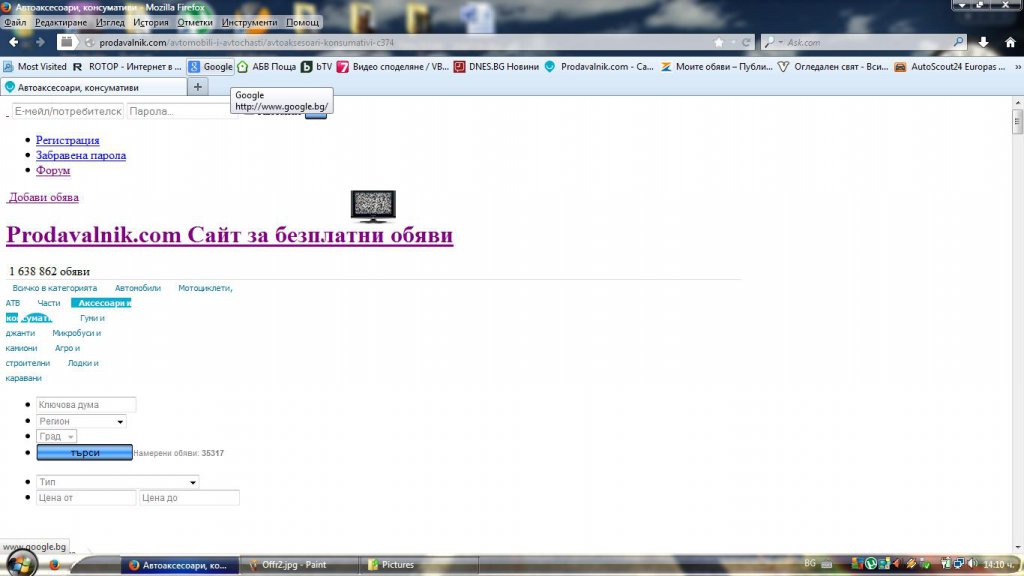This screenshot has width=1024, height=576.
Task: Open the Форум link
Action: pyautogui.click(x=53, y=170)
